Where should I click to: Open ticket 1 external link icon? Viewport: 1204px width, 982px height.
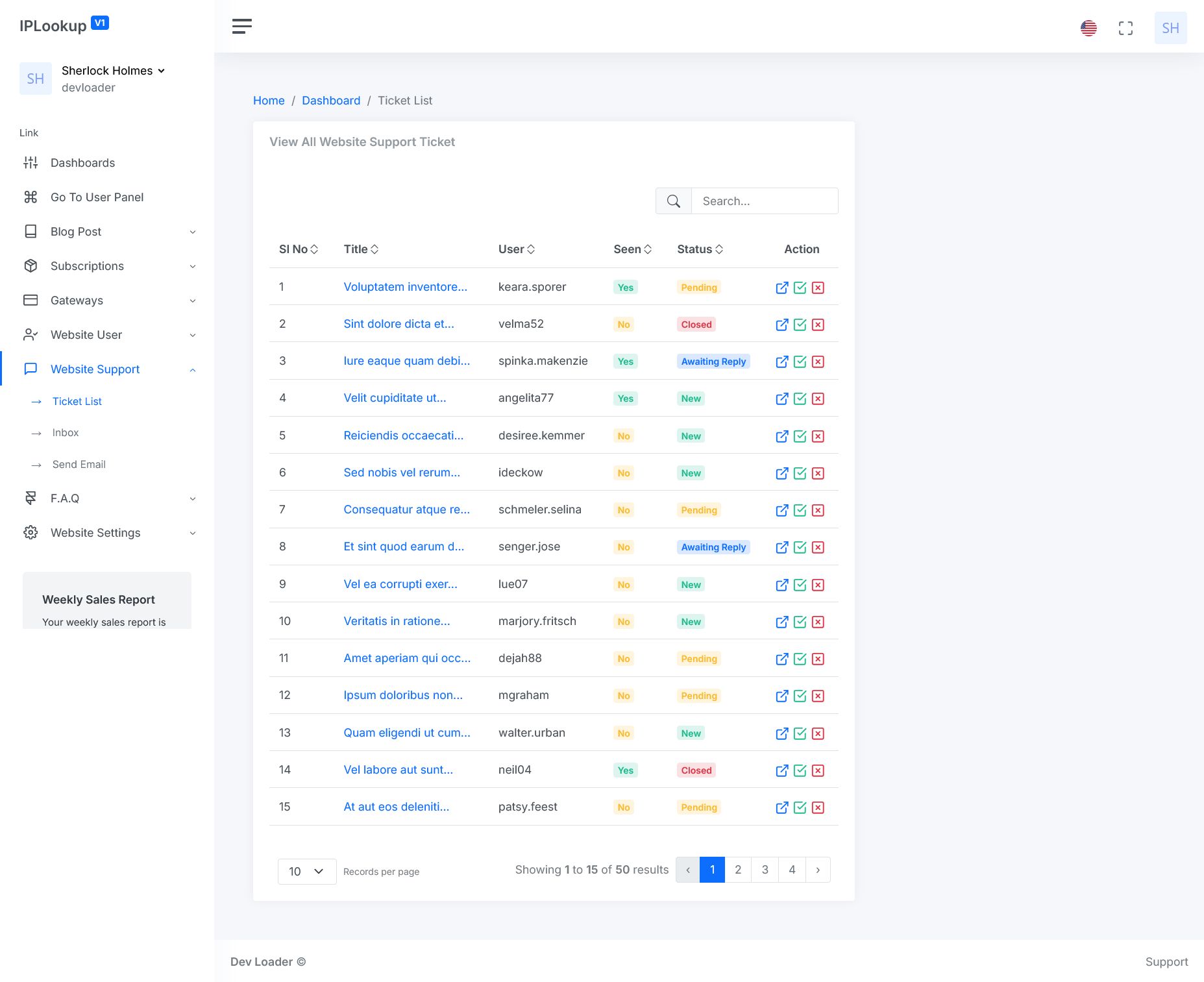click(x=781, y=288)
